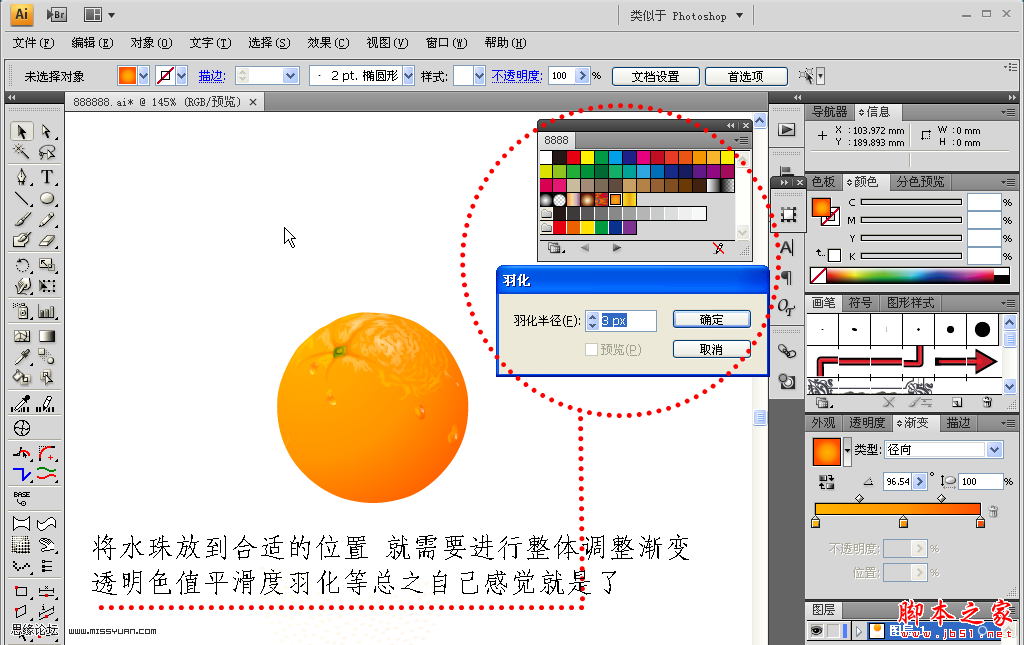Select the Direct Selection (white arrow) tool
This screenshot has width=1024, height=645.
coord(46,131)
